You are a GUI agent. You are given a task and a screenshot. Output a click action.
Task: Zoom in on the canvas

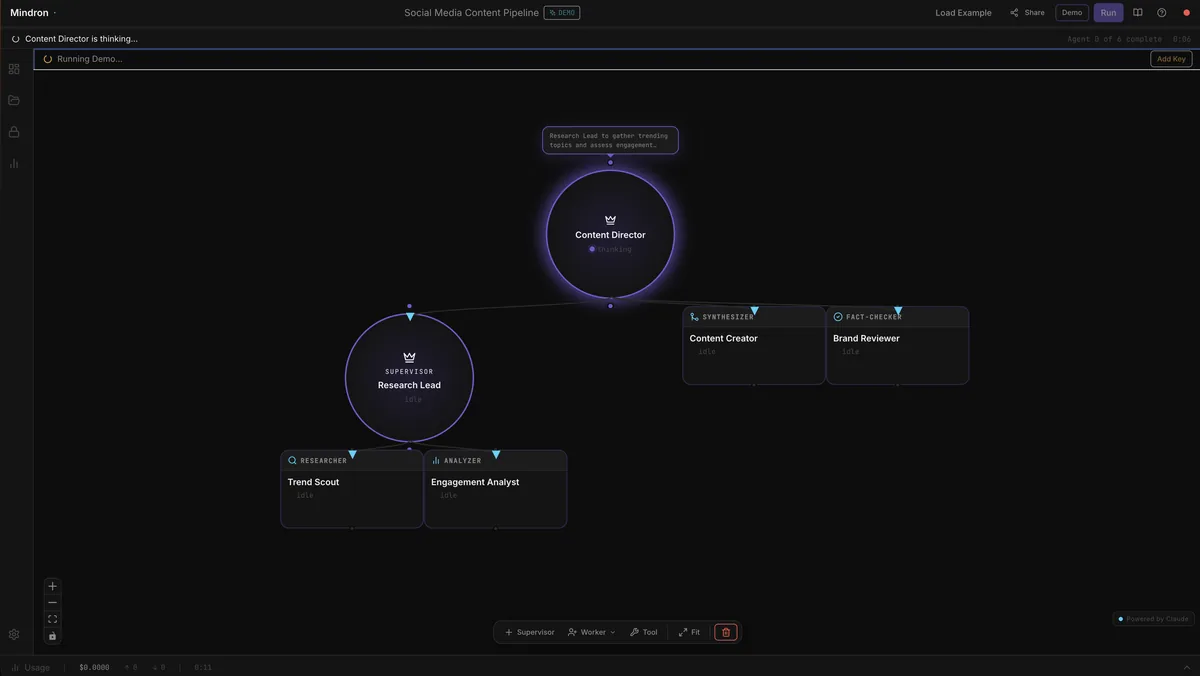click(x=53, y=586)
